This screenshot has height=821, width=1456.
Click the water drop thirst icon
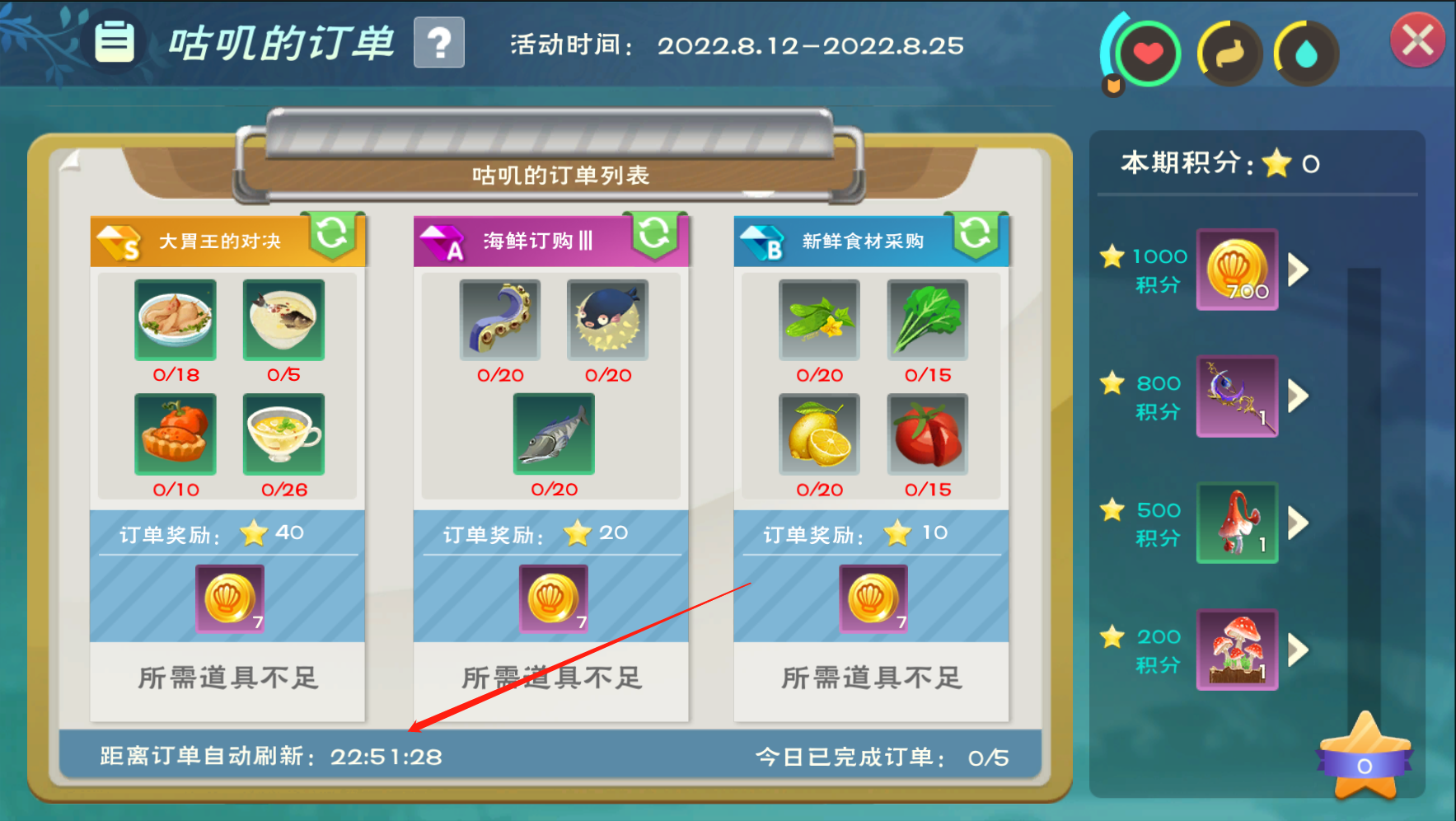1306,54
